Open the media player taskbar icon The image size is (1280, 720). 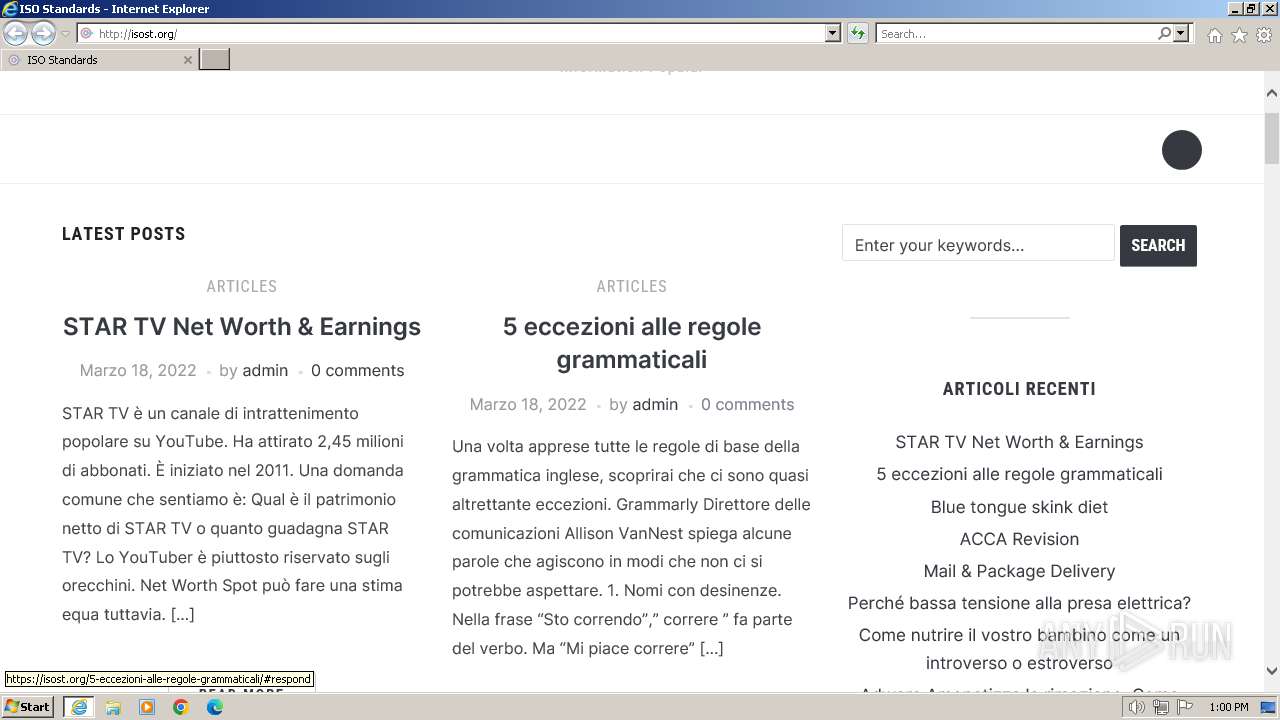[x=147, y=707]
